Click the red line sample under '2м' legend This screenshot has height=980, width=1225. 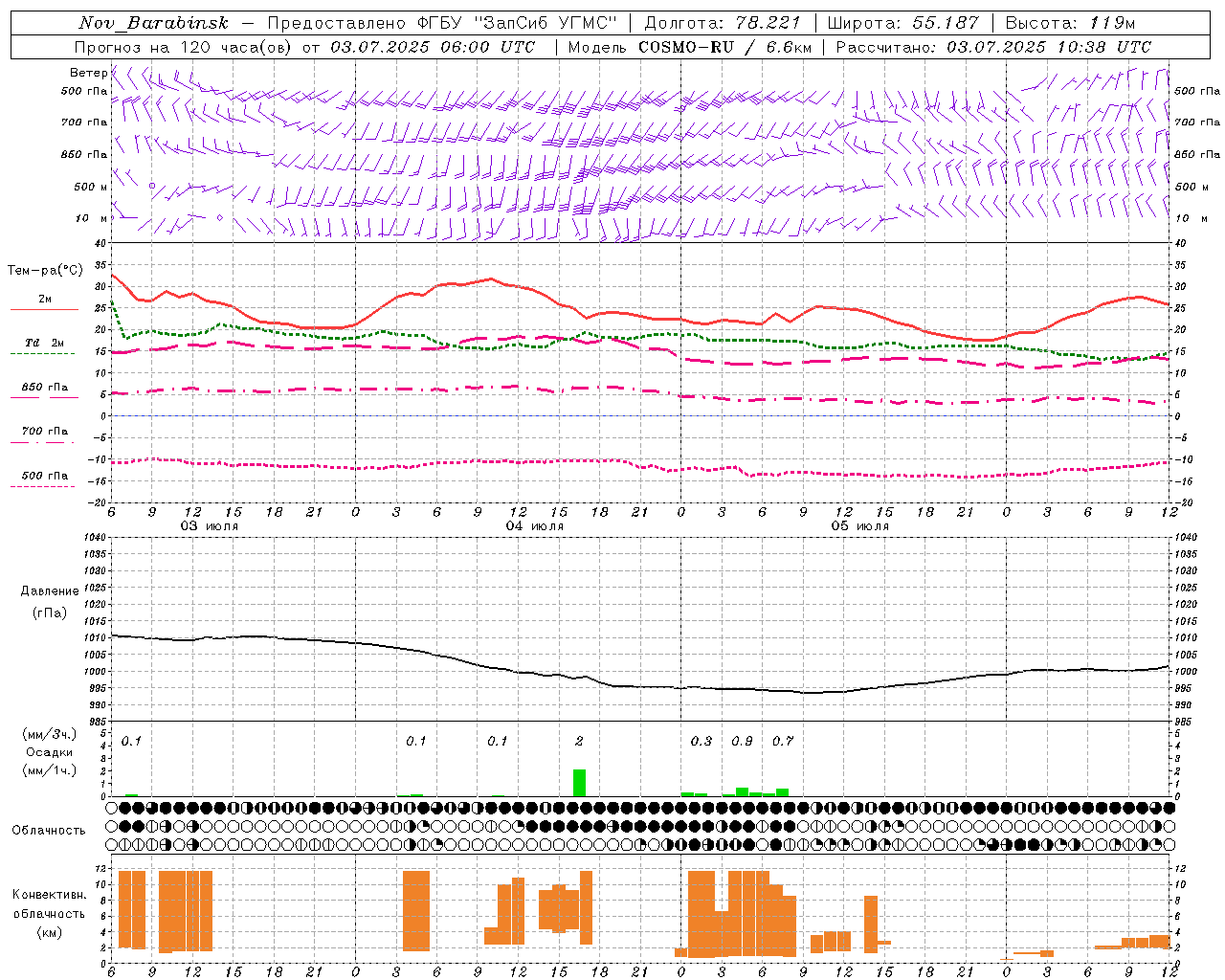point(44,309)
